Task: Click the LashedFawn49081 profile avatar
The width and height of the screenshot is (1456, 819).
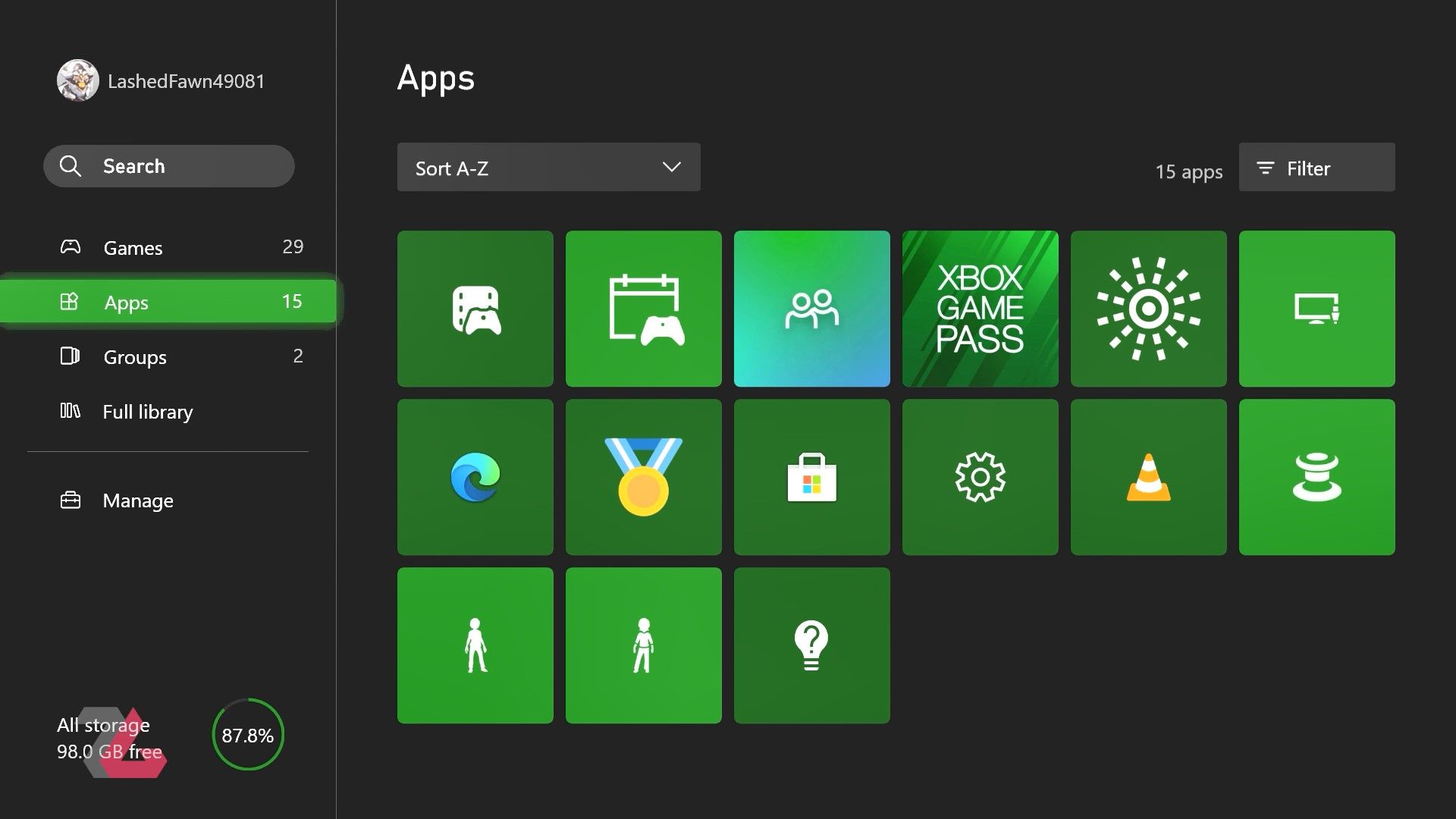Action: (x=77, y=80)
